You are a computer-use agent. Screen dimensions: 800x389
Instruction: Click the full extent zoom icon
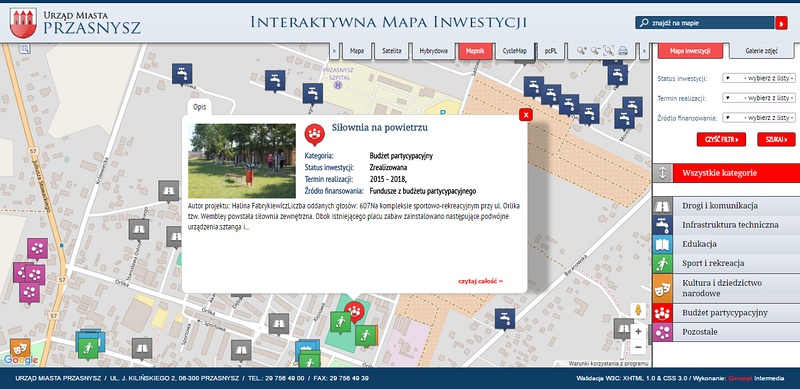pos(609,51)
